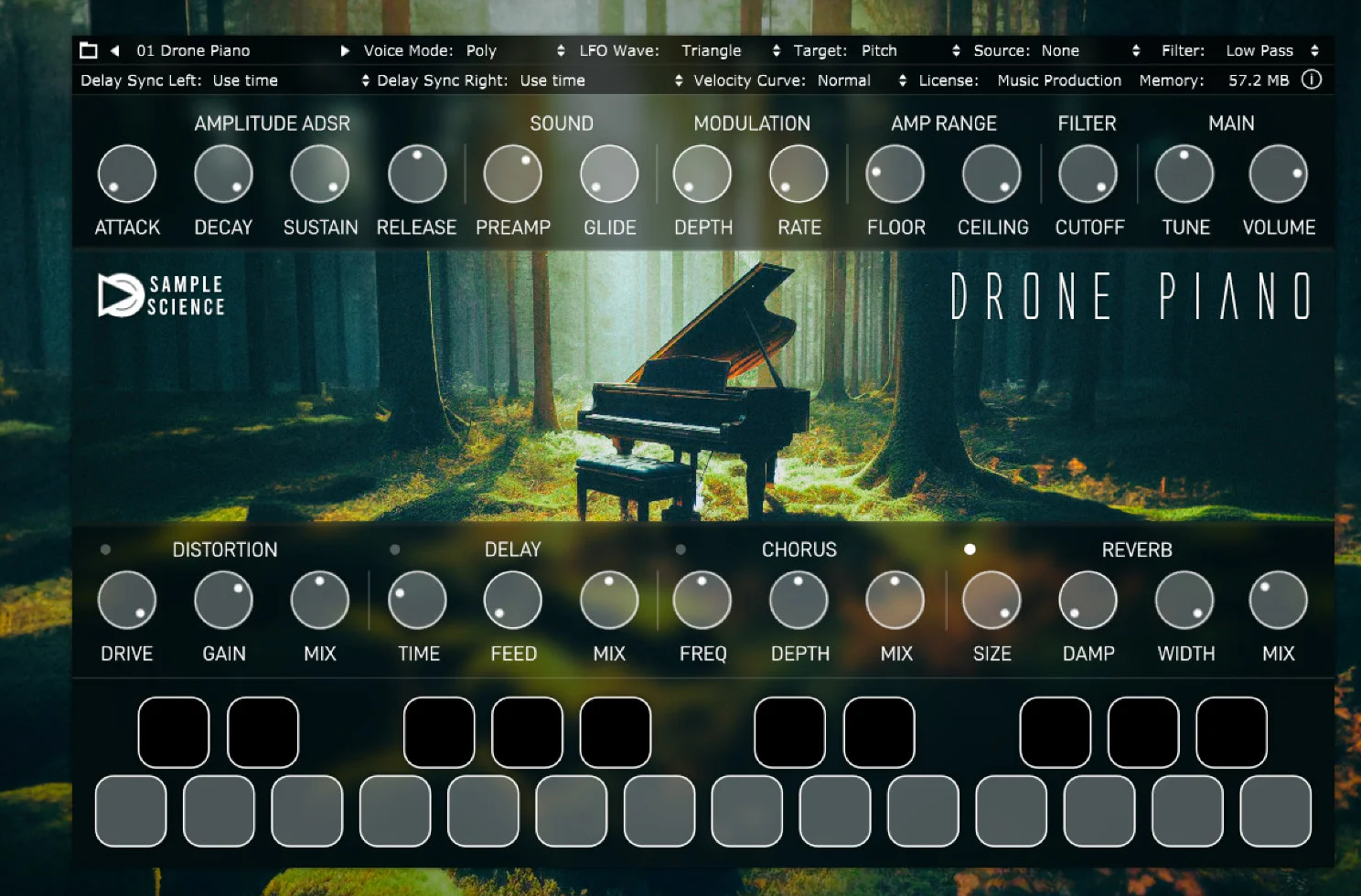Click the Amp Range Floor knob
1361x896 pixels.
click(x=895, y=174)
